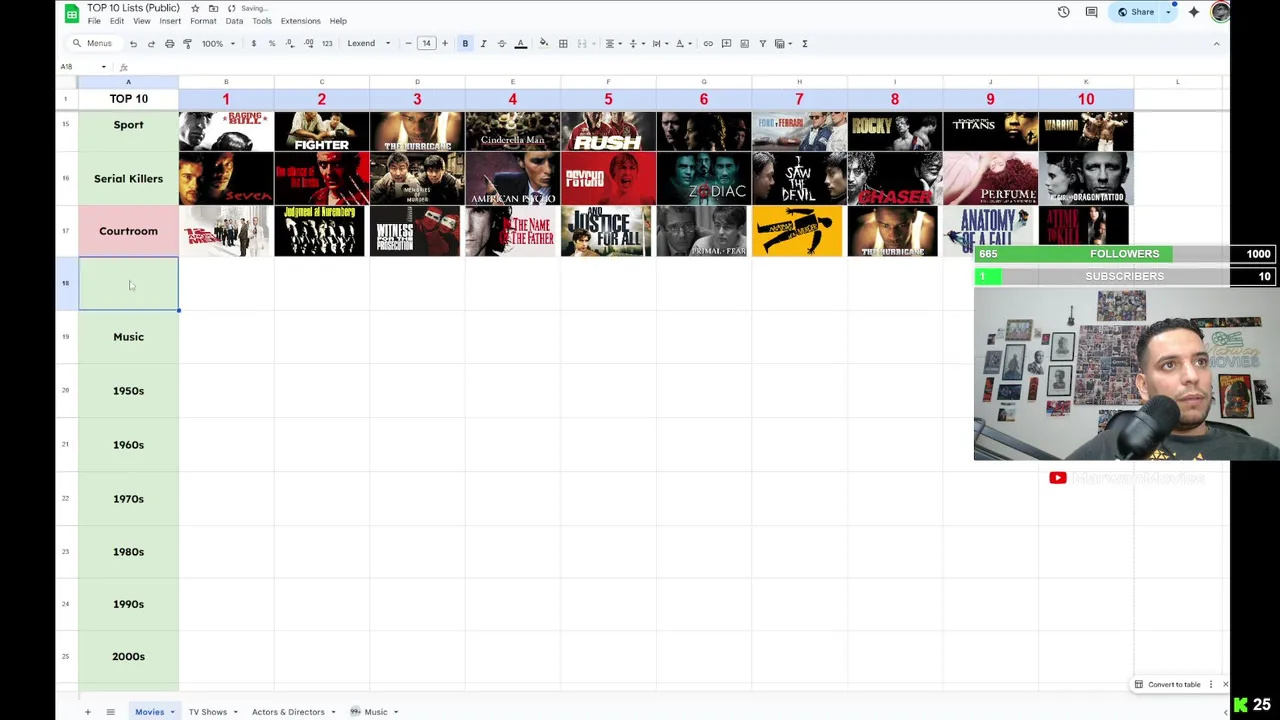Open Convert to table more options
This screenshot has height=720, width=1280.
(1211, 684)
